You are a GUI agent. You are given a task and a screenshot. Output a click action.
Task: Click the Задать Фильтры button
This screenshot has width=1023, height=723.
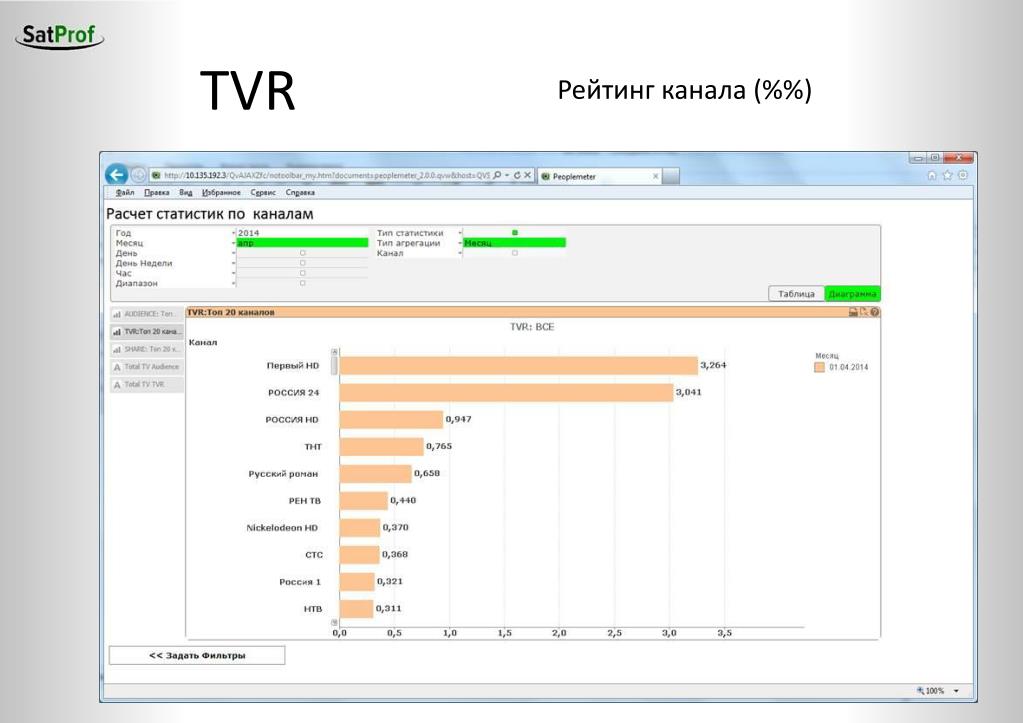pos(197,655)
